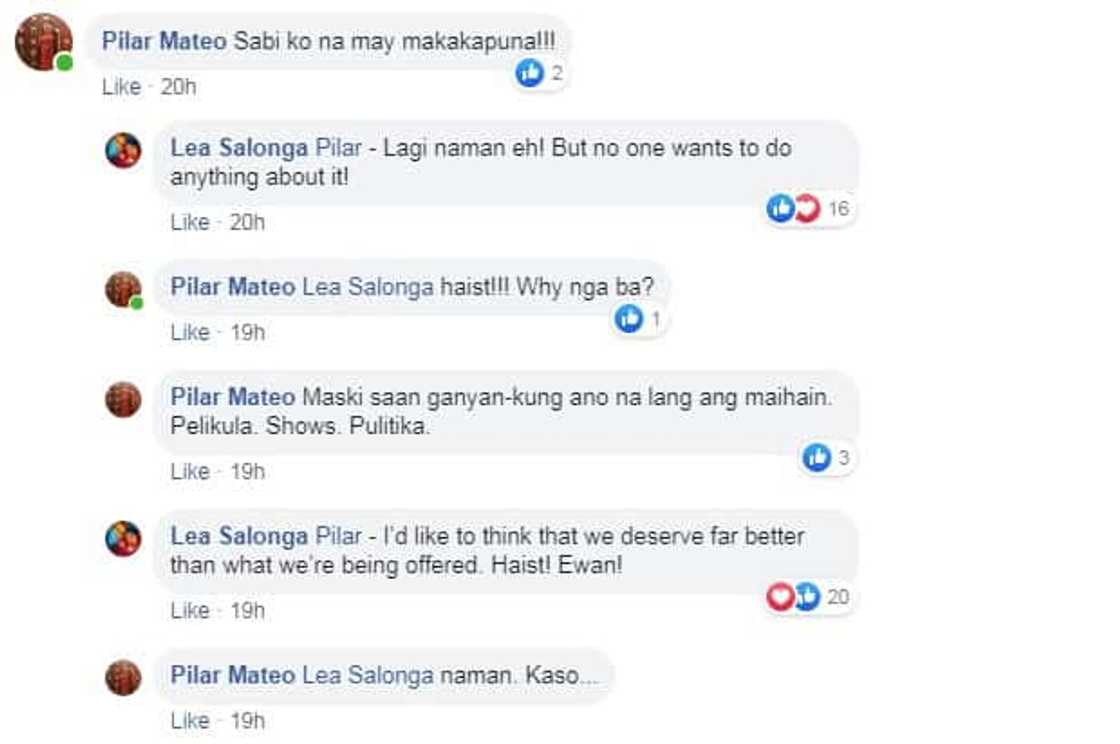Screen dimensions: 1120x744
Task: Click the 20h timestamp under the first comment
Action: tap(181, 87)
